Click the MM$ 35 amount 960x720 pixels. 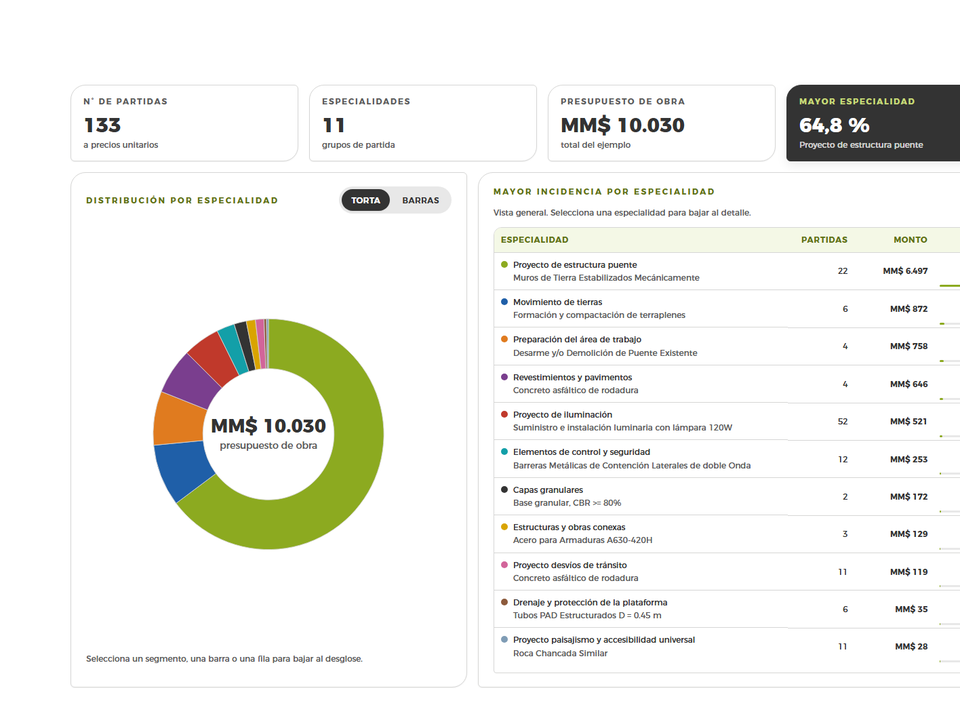(x=911, y=610)
